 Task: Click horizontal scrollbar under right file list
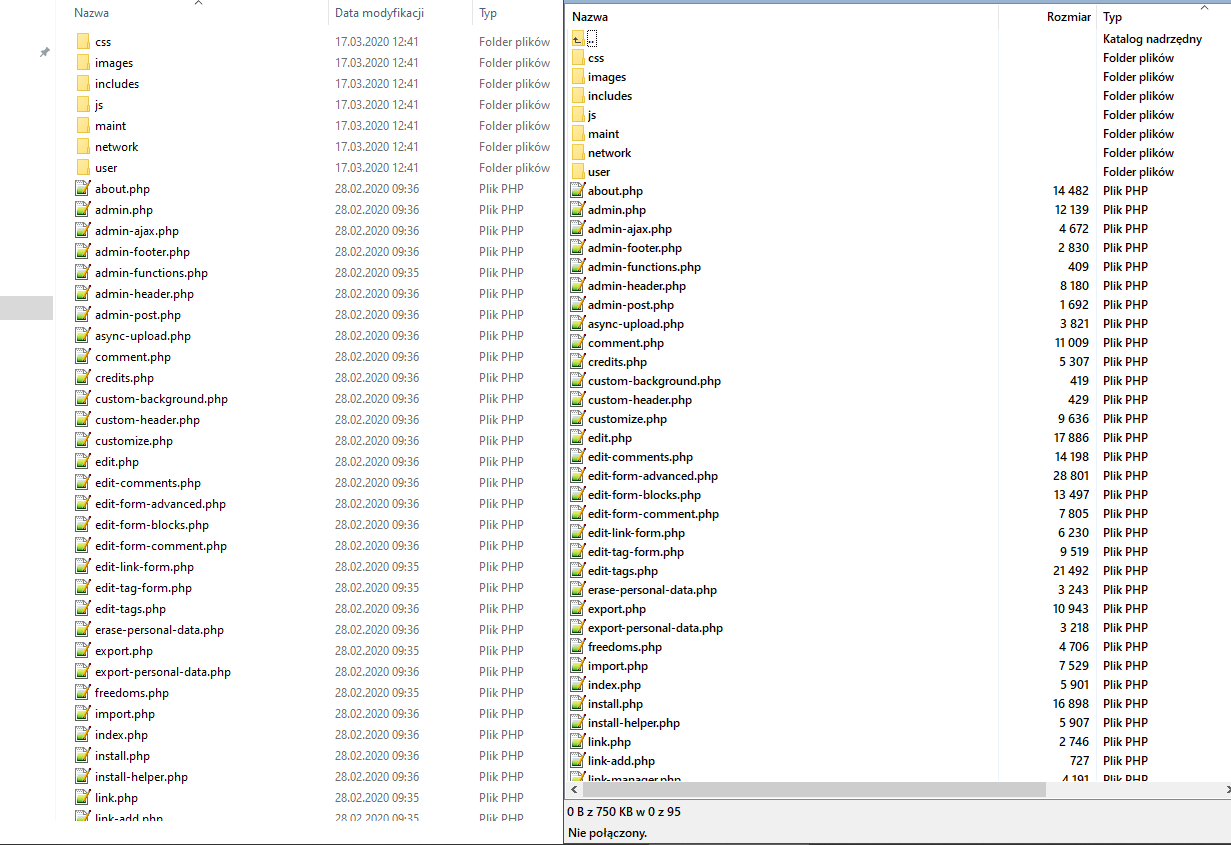(x=805, y=790)
